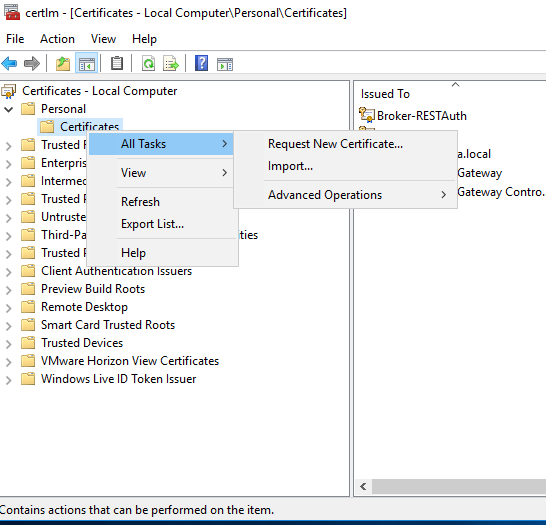Open the Help menu in menu bar

pos(145,39)
